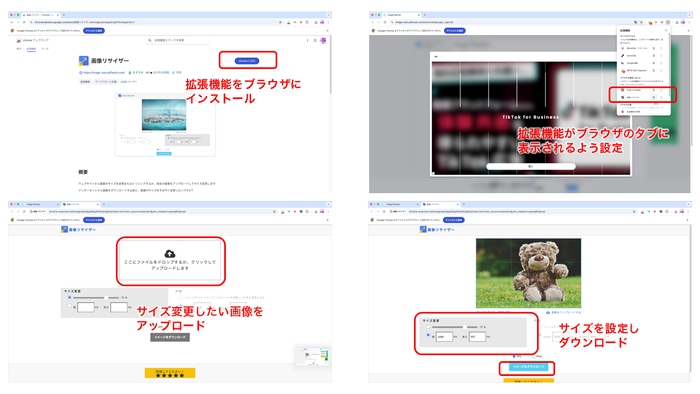The height and width of the screenshot is (394, 700).
Task: Click the light-blue download image button under the teddy bear
Action: 529,367
